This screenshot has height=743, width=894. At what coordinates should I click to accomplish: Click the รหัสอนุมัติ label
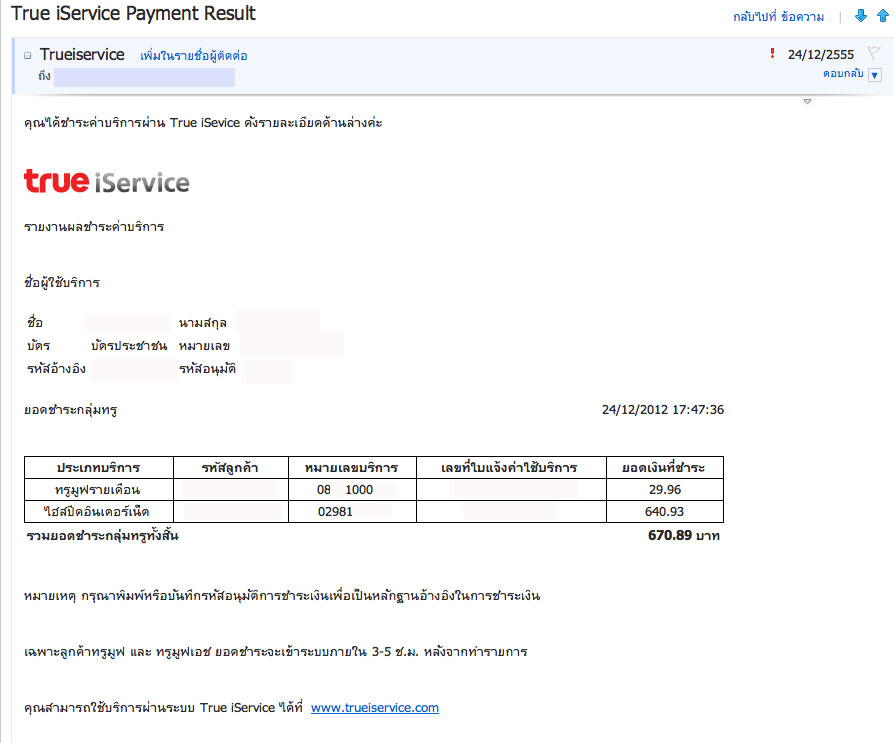tap(208, 369)
